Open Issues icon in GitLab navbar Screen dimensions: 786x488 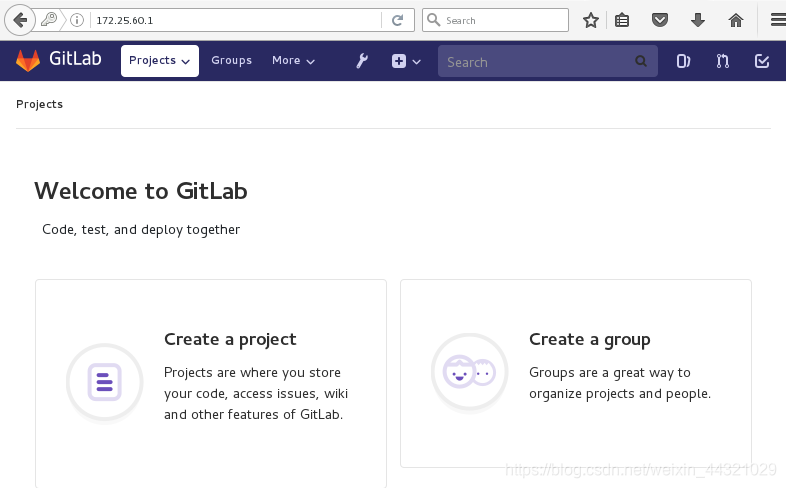click(x=683, y=61)
